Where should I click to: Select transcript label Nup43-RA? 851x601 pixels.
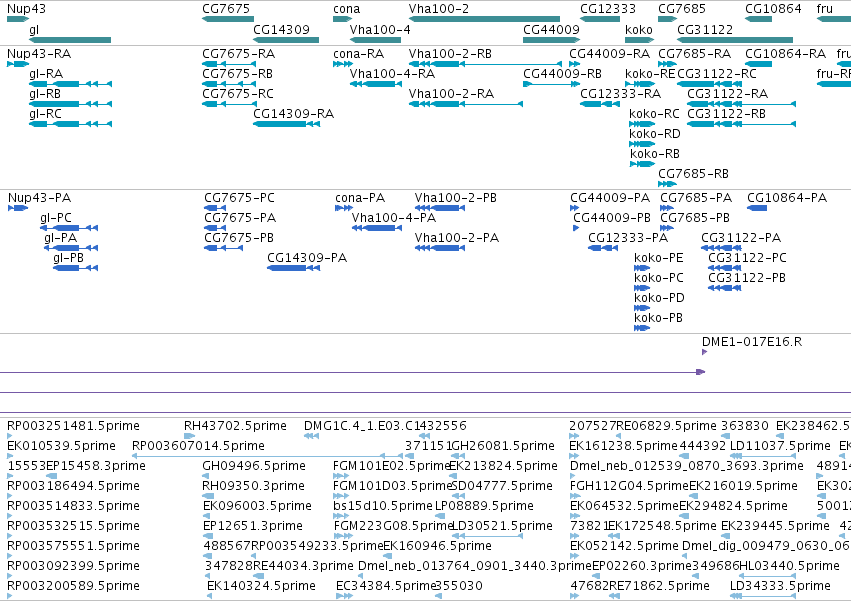click(x=39, y=54)
